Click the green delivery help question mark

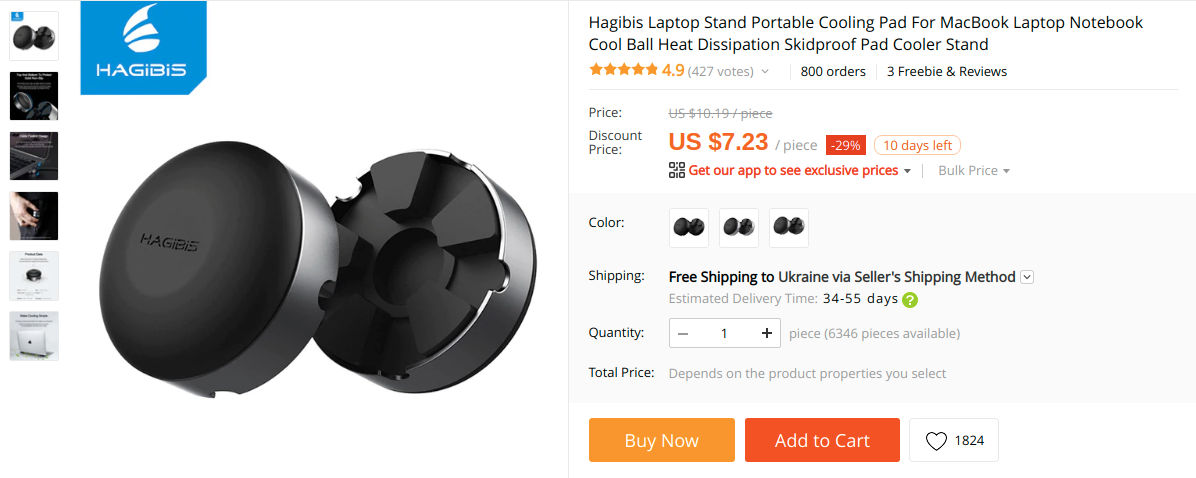coord(910,299)
